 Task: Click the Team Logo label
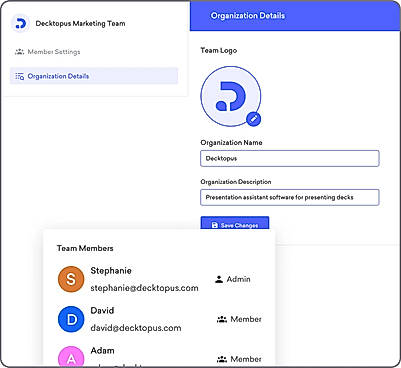point(219,50)
